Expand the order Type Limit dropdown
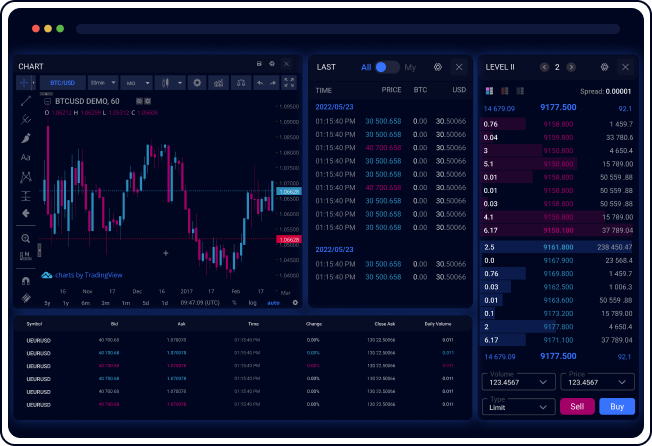 click(x=518, y=406)
